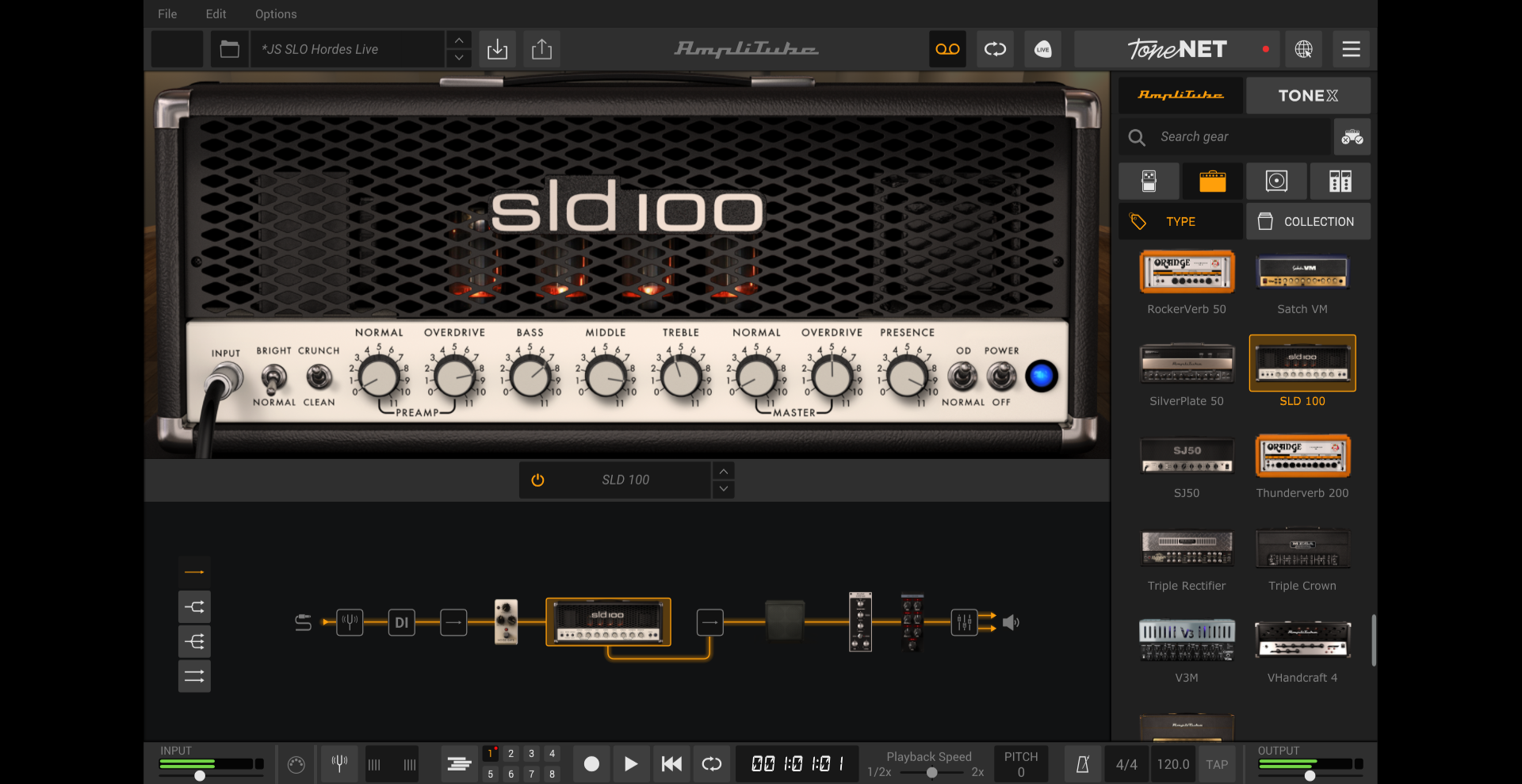Click the save preset icon

[x=497, y=49]
